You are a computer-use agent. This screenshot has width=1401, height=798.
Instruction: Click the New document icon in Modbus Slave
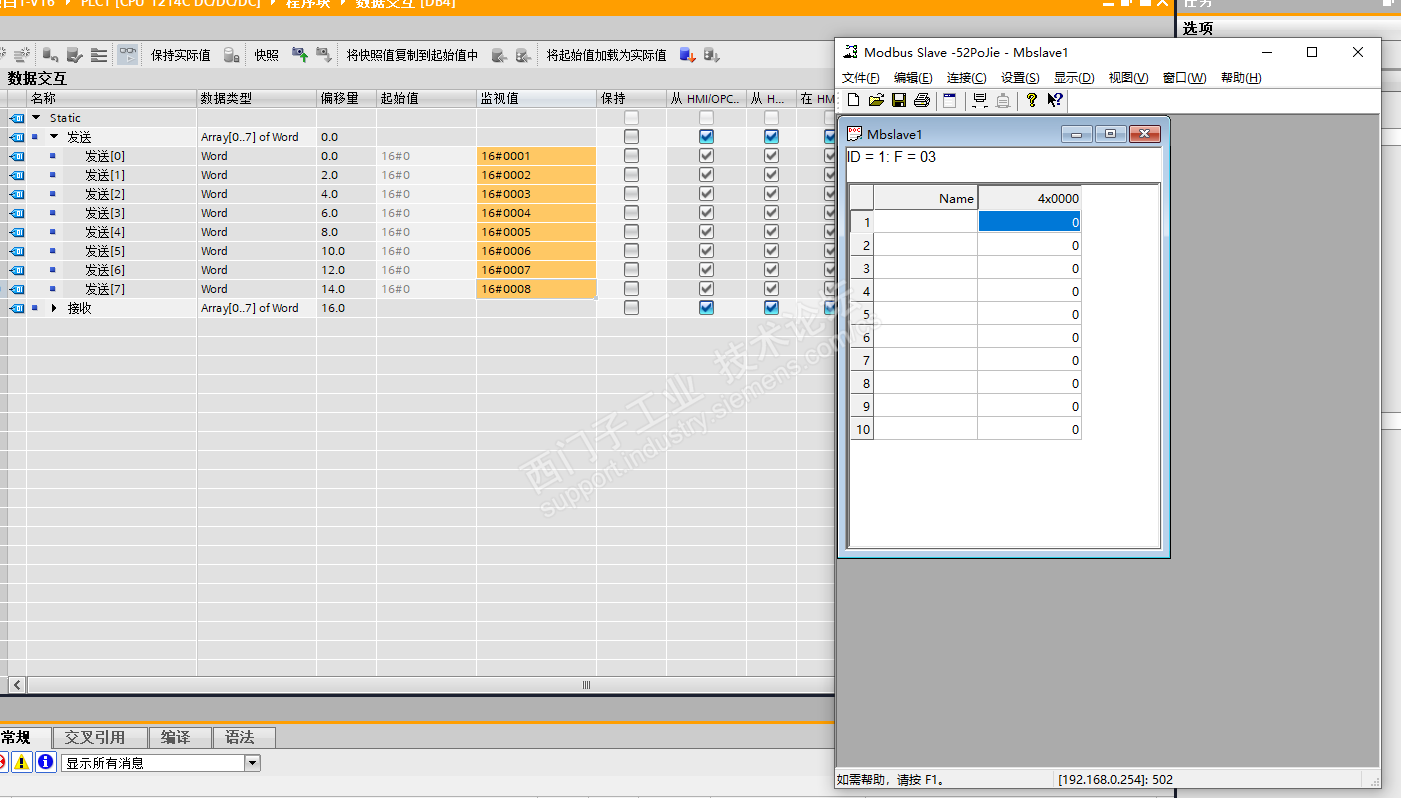pos(854,100)
